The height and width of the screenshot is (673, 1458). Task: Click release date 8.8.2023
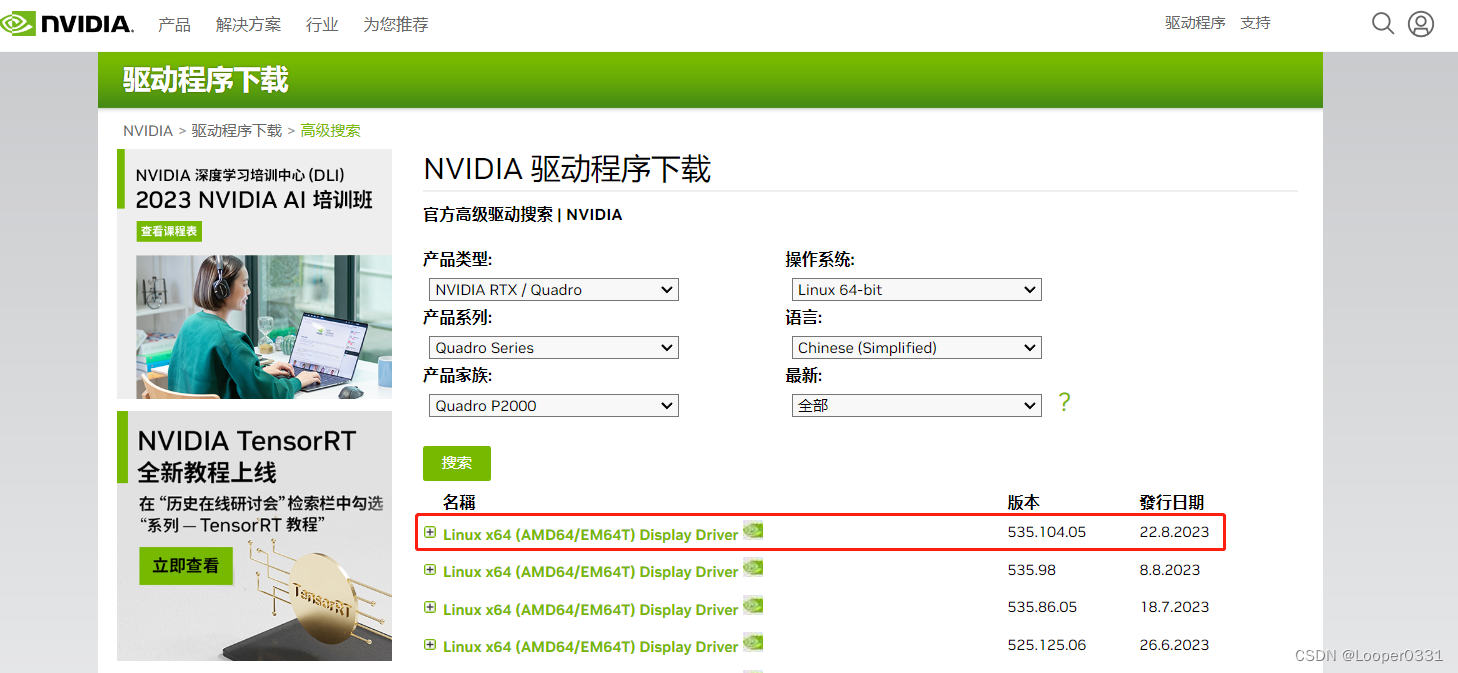tap(1170, 570)
